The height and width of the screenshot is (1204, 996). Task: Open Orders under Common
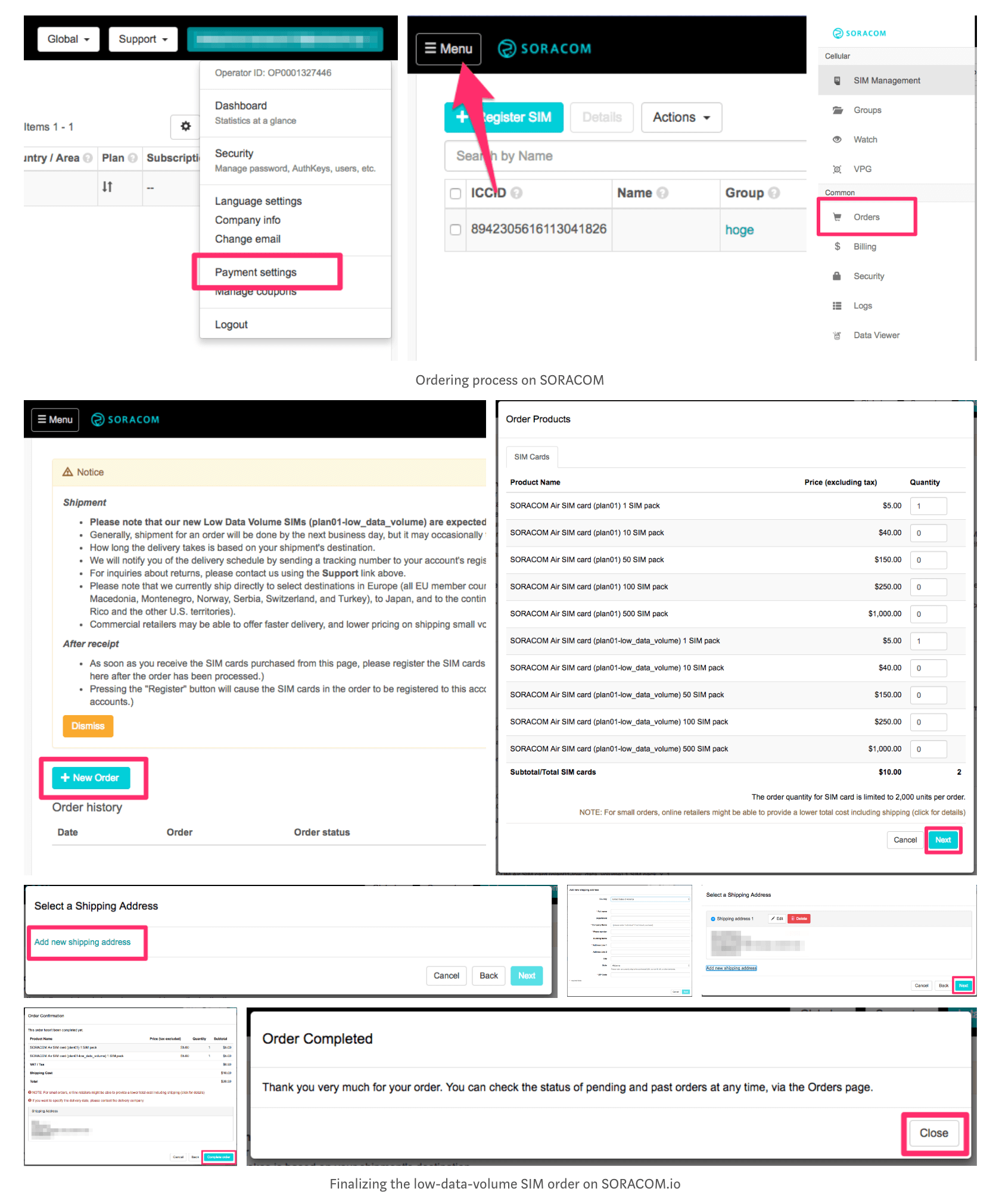tap(866, 217)
